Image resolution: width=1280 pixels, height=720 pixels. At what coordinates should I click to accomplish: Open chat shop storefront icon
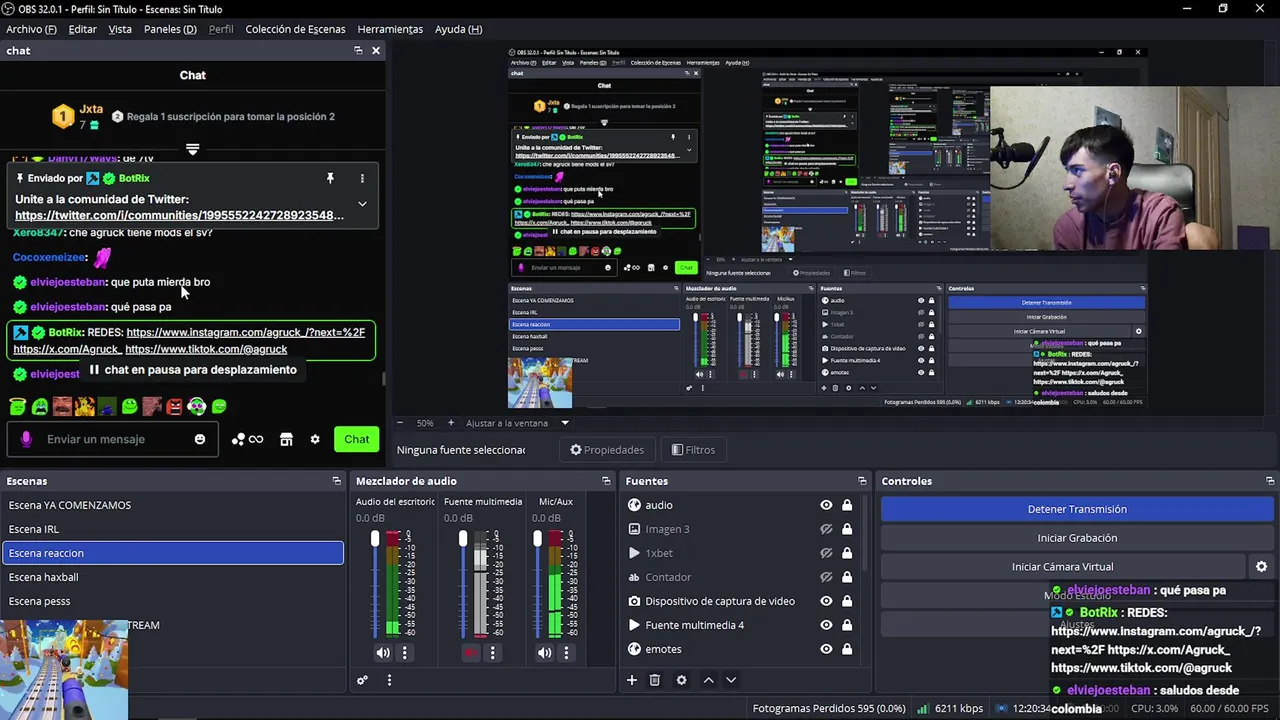pyautogui.click(x=286, y=439)
